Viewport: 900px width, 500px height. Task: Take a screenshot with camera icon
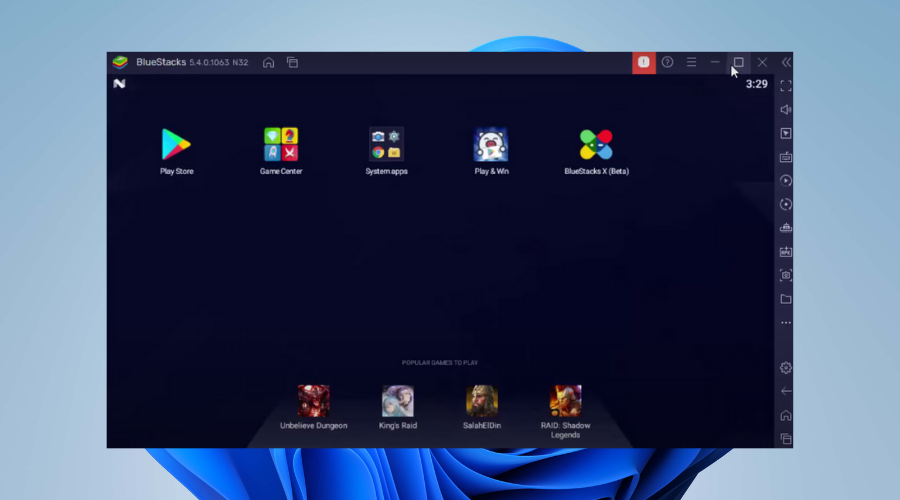coord(786,276)
